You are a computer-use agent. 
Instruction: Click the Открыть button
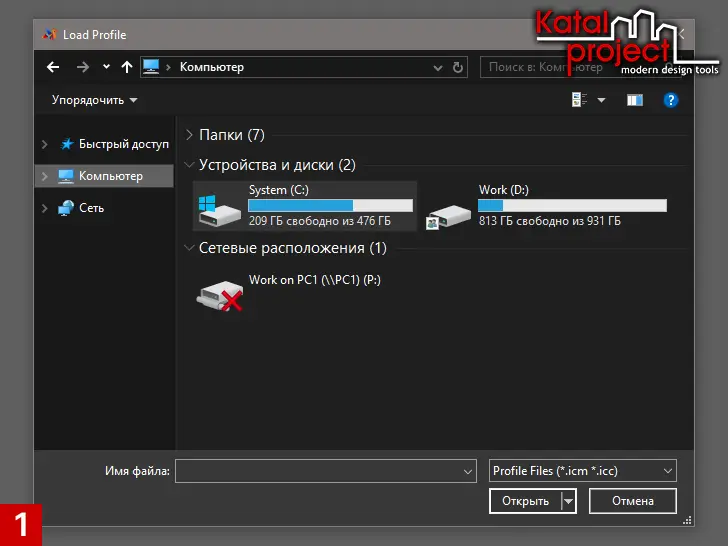pyautogui.click(x=525, y=501)
